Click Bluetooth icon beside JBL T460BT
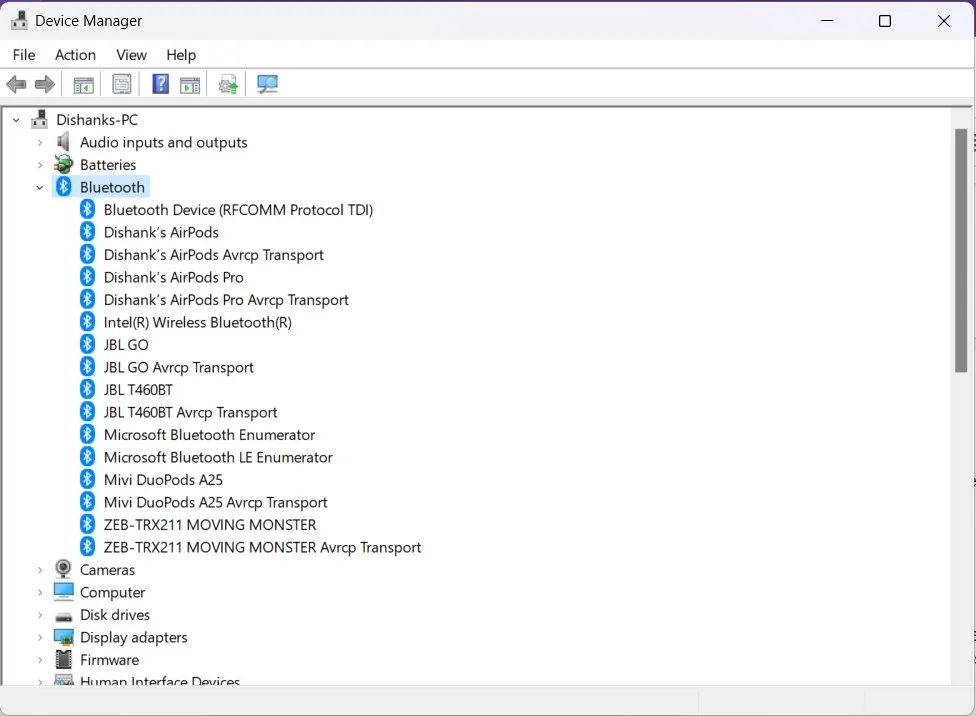976x716 pixels. tap(87, 389)
